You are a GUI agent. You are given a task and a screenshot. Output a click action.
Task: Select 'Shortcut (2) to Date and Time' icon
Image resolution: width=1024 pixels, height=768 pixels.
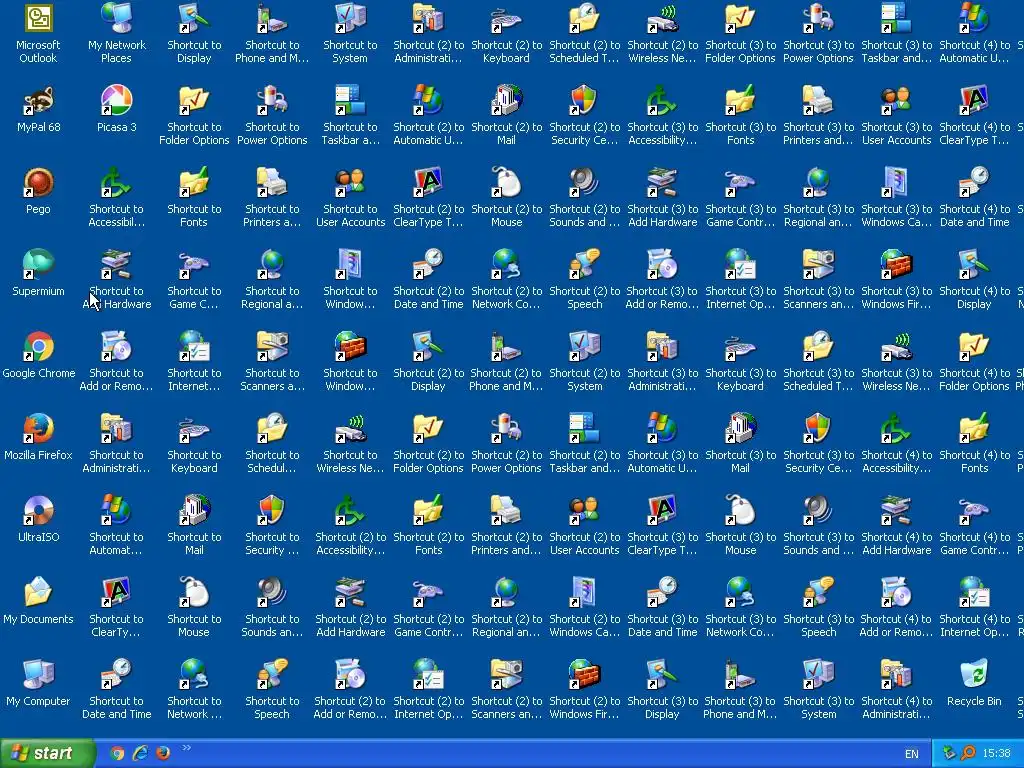[x=428, y=279]
